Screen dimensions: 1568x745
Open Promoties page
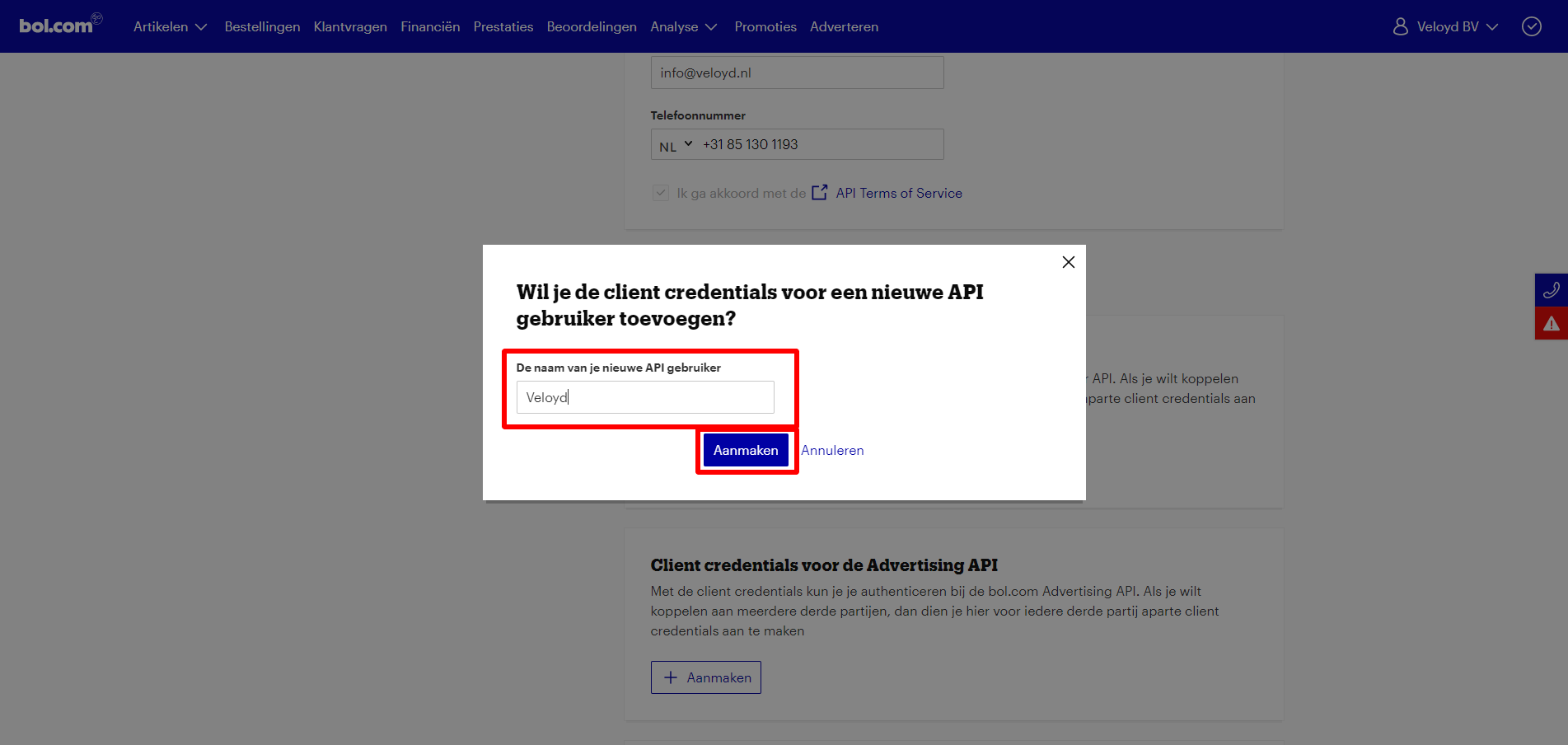tap(765, 26)
